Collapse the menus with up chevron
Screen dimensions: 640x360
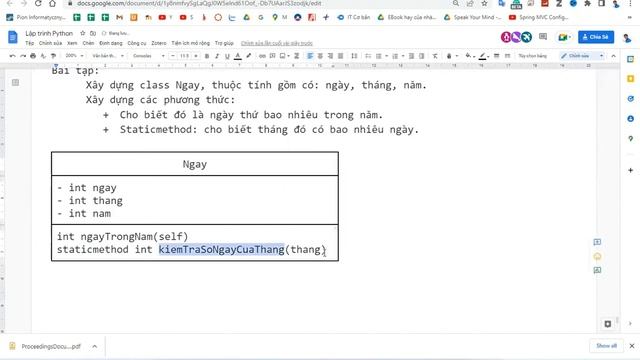click(613, 56)
